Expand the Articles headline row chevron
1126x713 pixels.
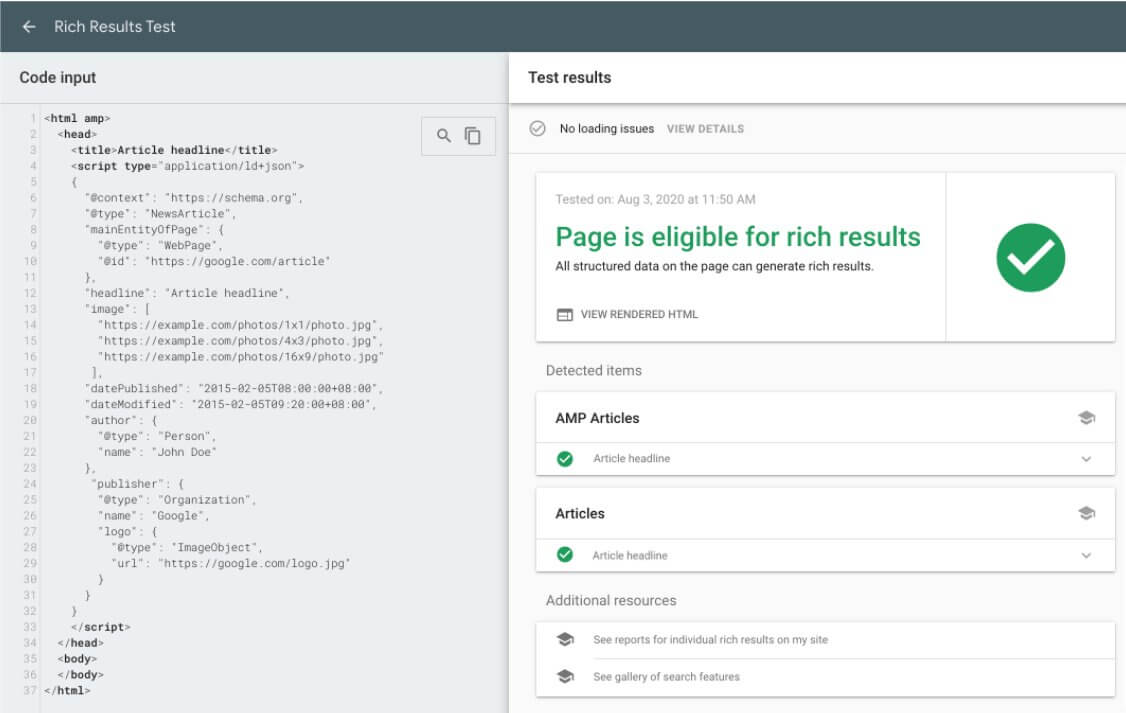pyautogui.click(x=1086, y=555)
